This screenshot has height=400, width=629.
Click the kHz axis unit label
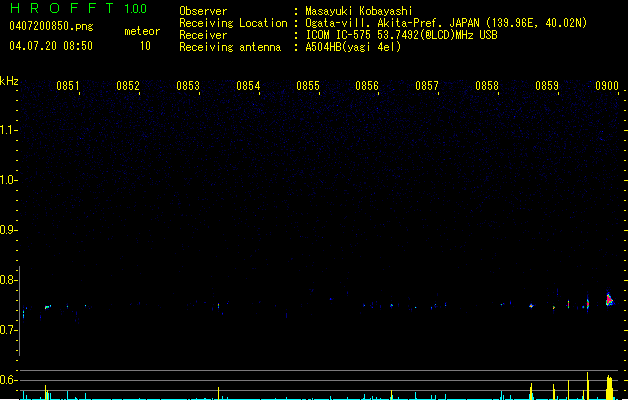9,81
